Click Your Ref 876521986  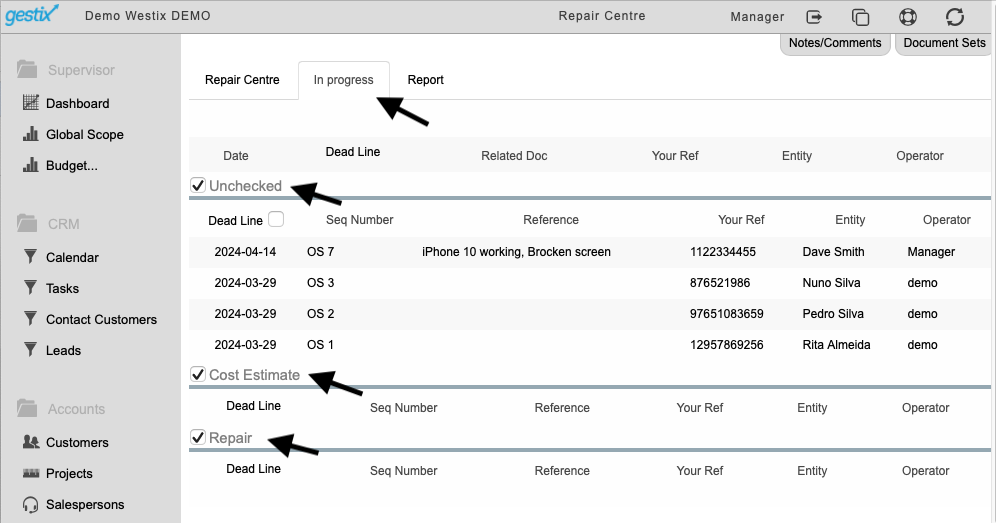click(x=720, y=283)
